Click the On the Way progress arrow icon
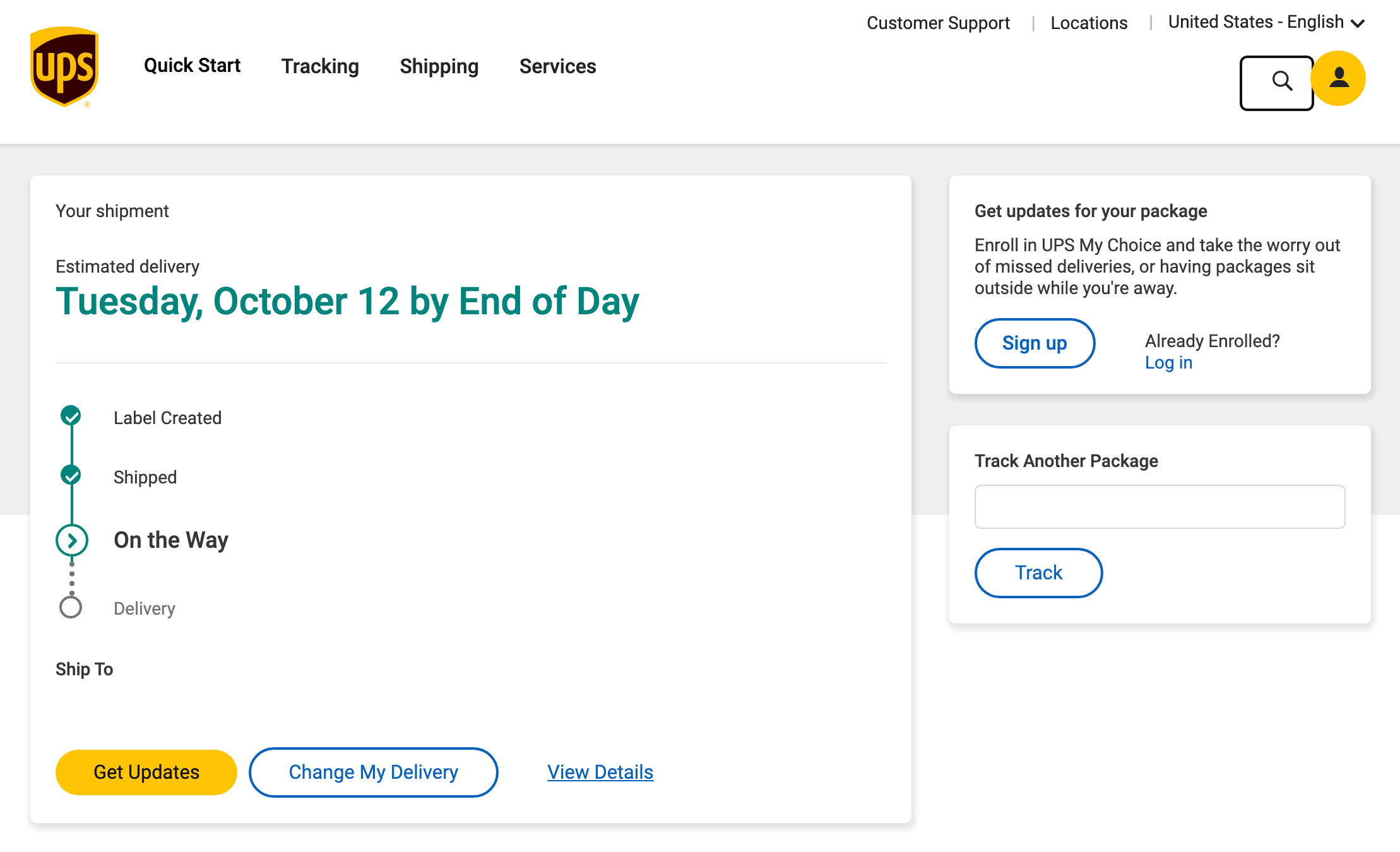 (71, 540)
